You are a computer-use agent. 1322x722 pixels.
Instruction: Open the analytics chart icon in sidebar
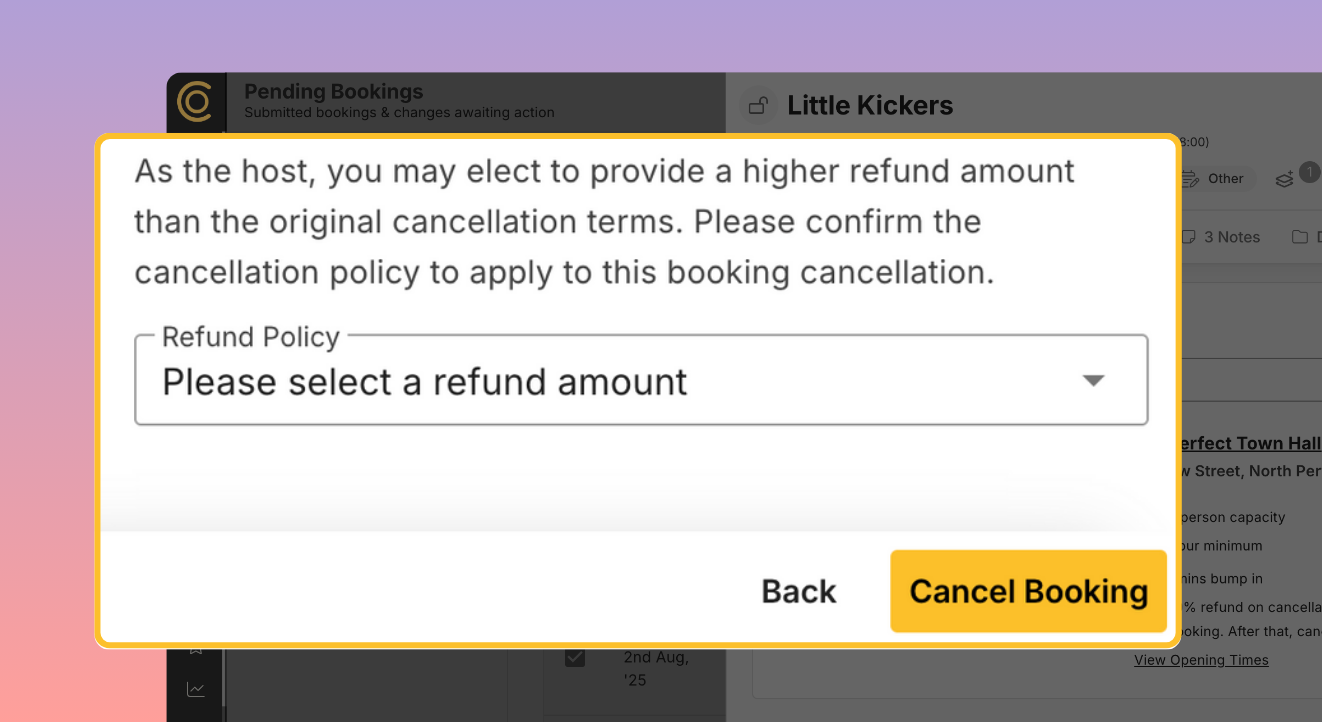click(x=196, y=689)
